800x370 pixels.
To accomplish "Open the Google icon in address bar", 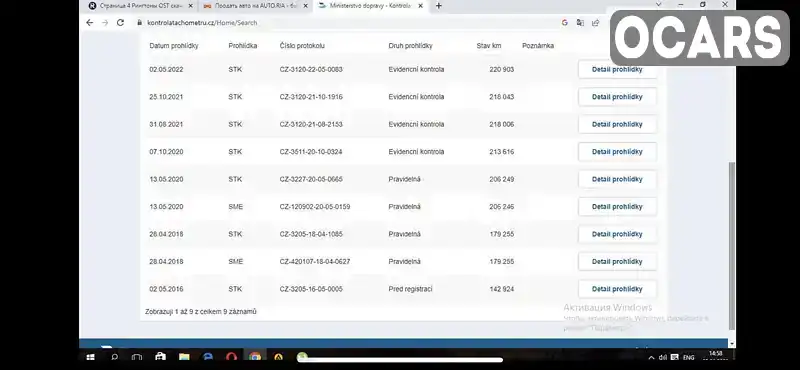I will [564, 22].
